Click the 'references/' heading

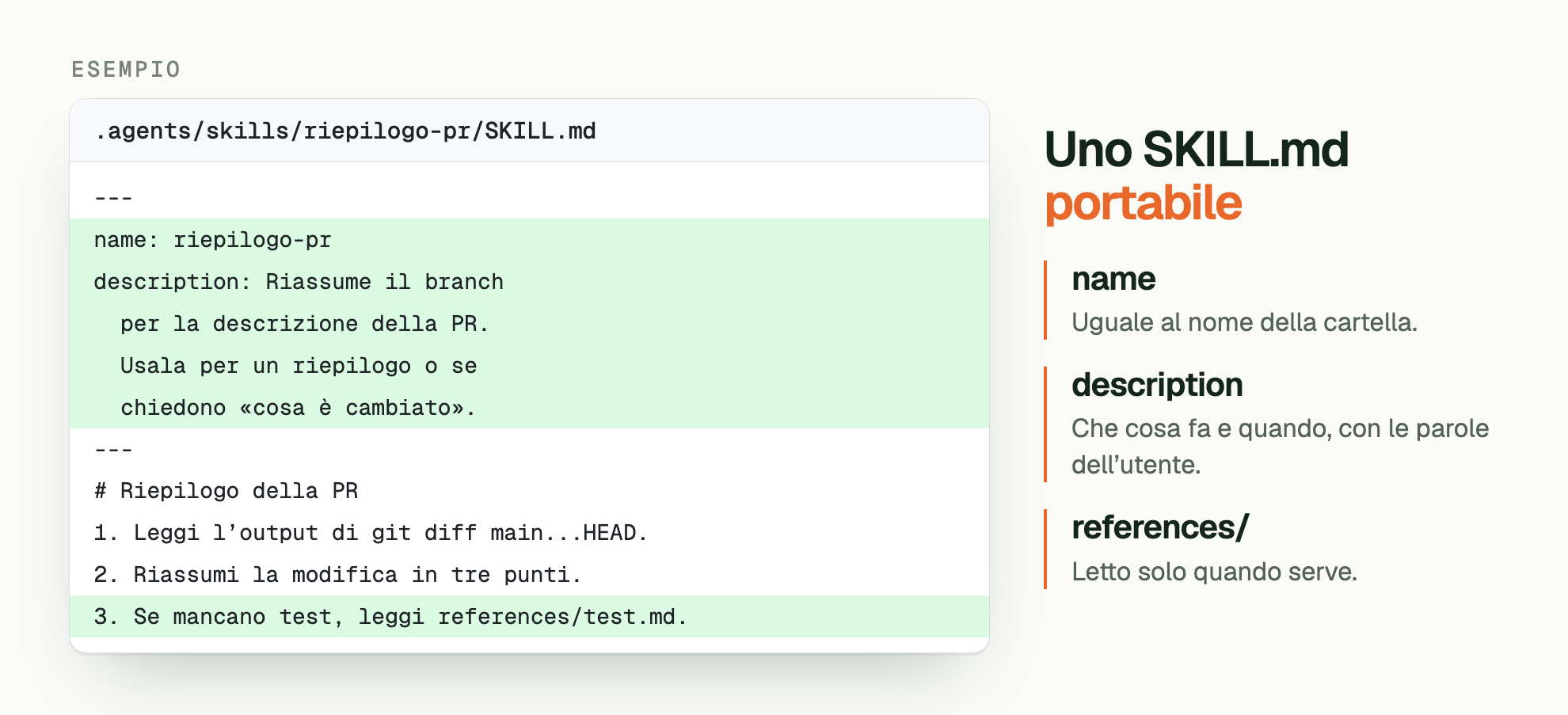1159,527
